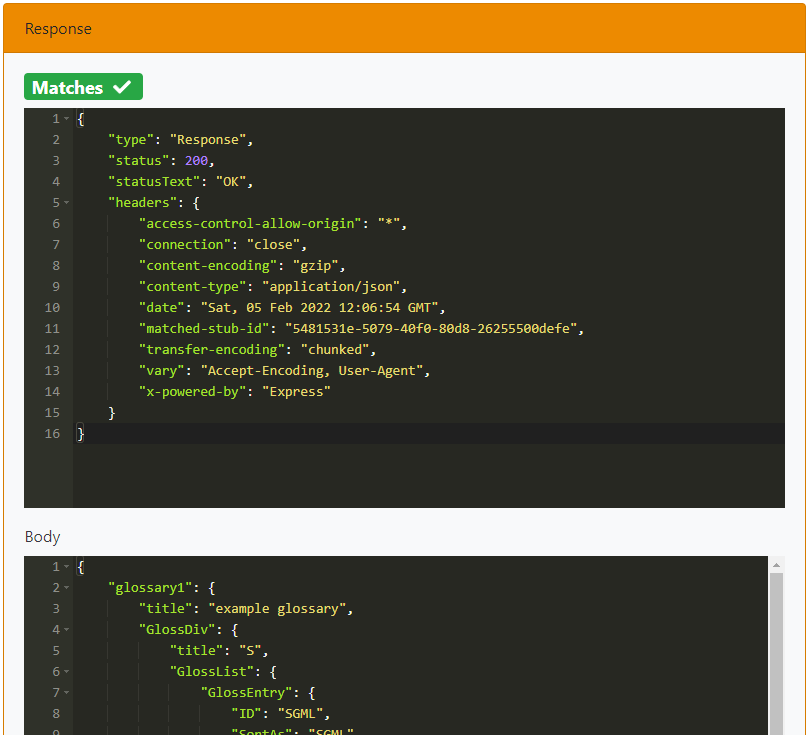
Task: Click the Body editor scrollbar up arrow
Action: point(776,565)
